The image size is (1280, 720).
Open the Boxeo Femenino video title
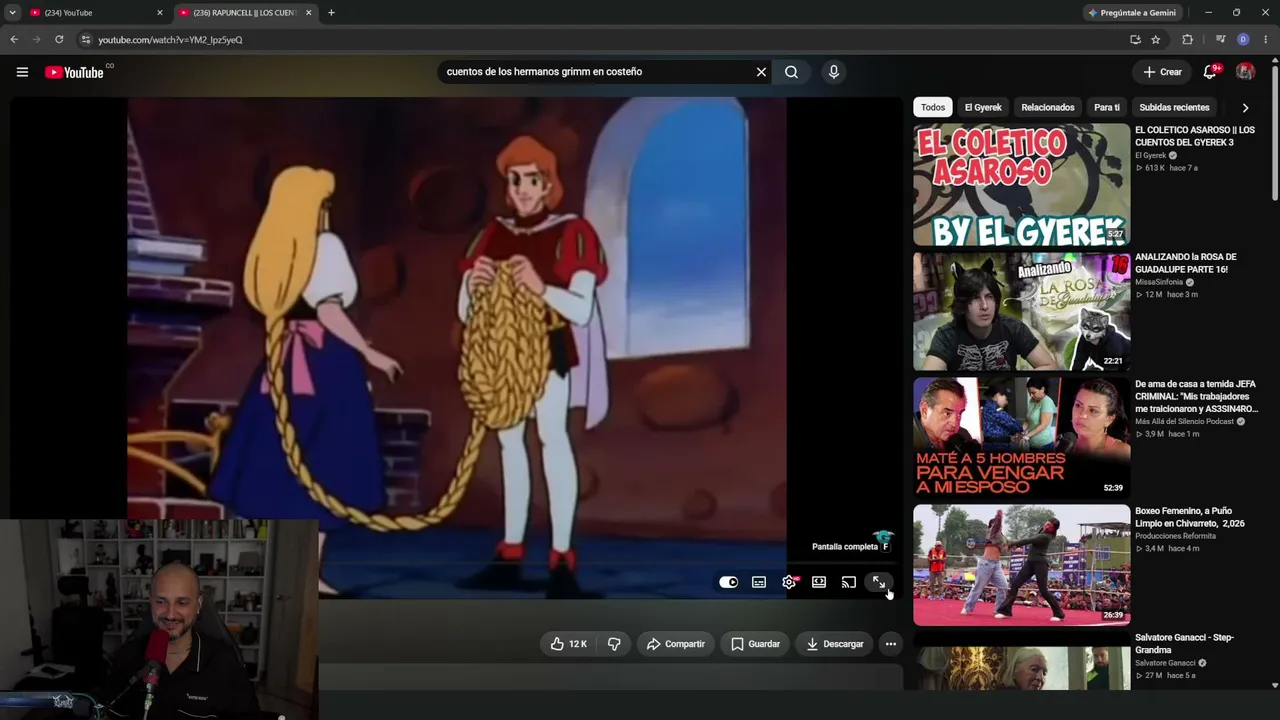coord(1190,517)
